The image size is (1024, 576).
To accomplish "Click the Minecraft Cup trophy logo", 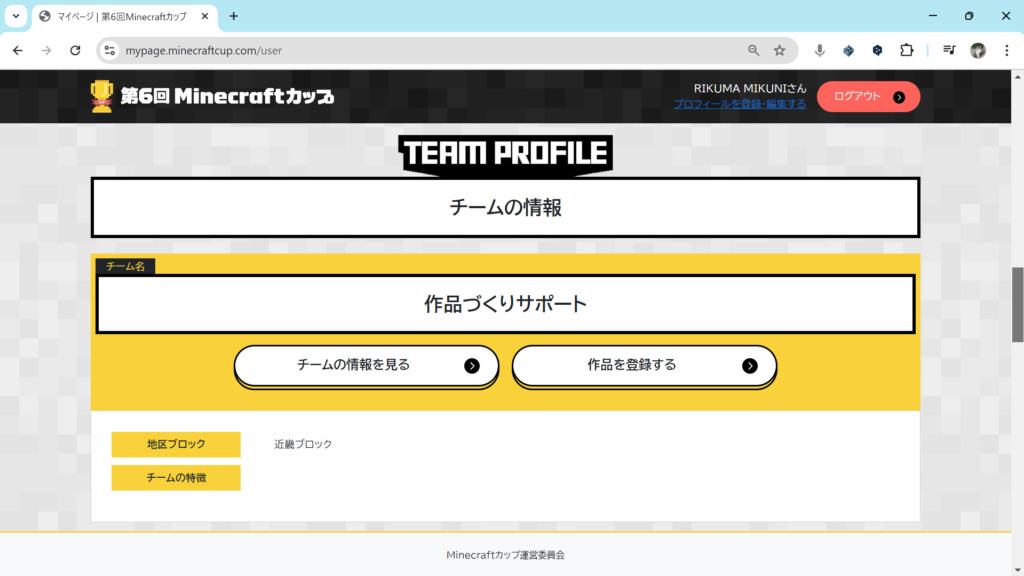I will [102, 97].
